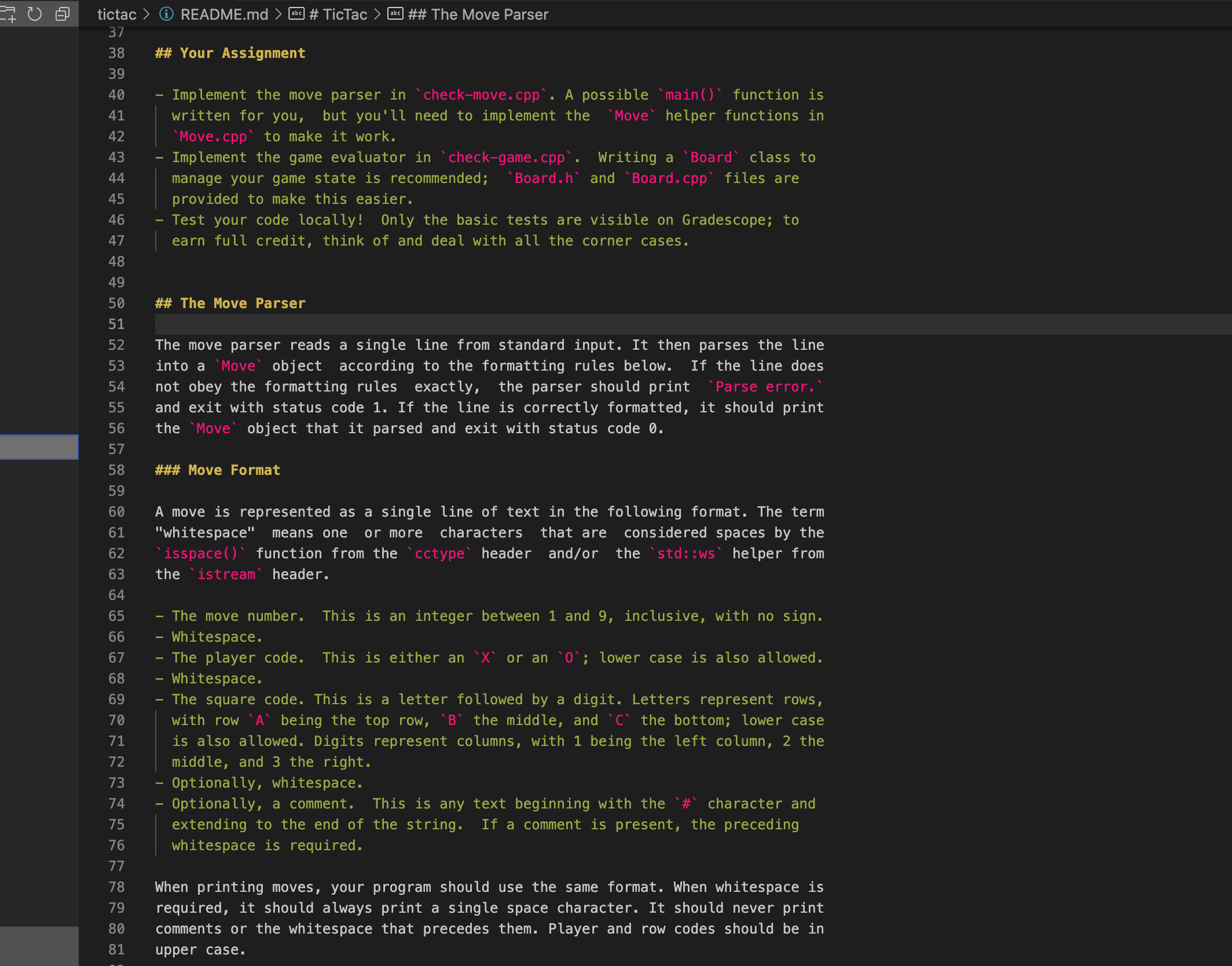Viewport: 1232px width, 966px height.
Task: Click the New Folder icon in explorer
Action: pyautogui.click(x=8, y=14)
